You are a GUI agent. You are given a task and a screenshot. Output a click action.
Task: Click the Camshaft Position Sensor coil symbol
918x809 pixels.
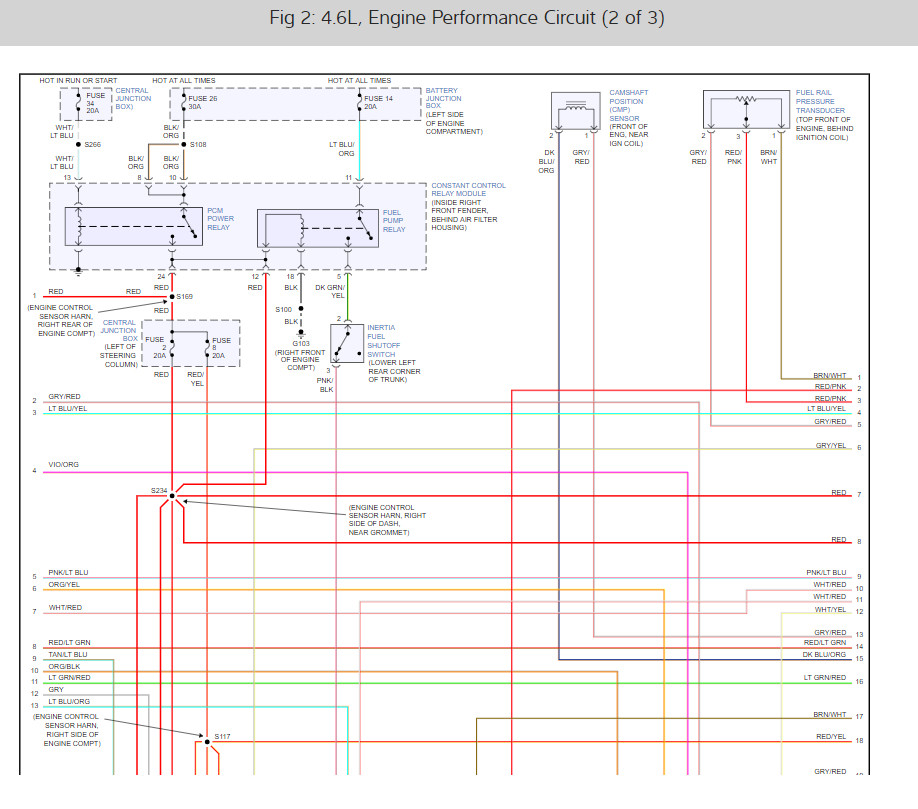tap(576, 111)
